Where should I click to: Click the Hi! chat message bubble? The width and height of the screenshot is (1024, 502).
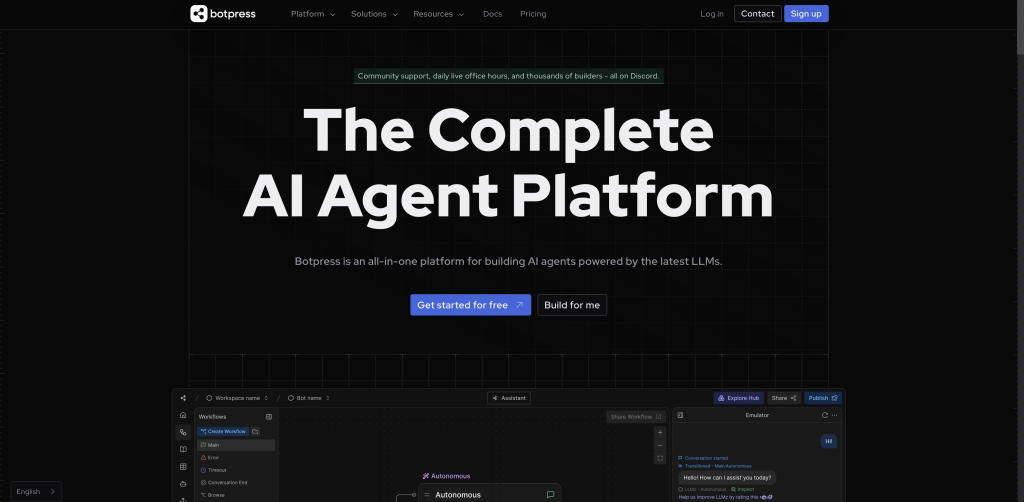click(829, 441)
